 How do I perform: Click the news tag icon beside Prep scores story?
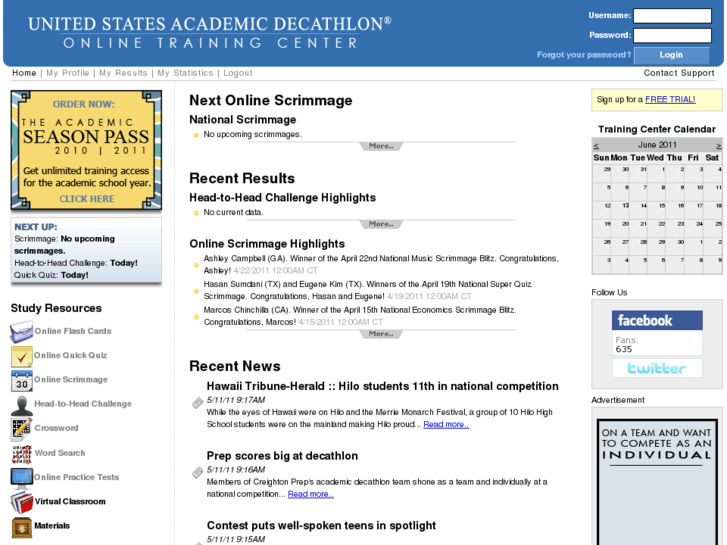[x=198, y=472]
